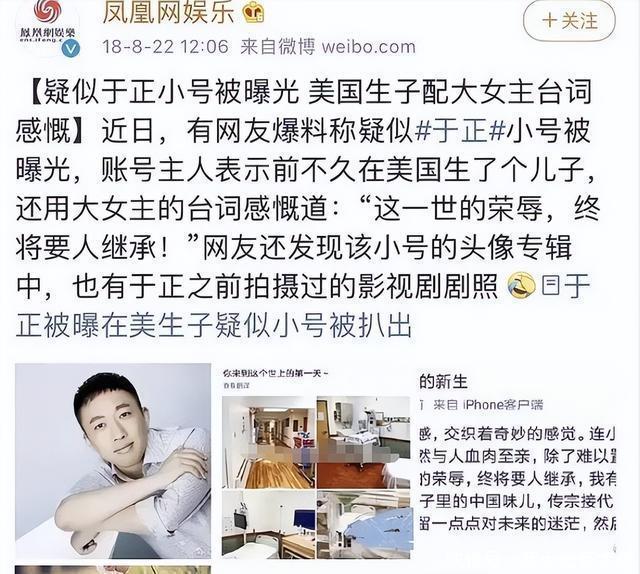Click the laughing-crying emoji in the post
Viewport: 640px width, 574px height.
[521, 286]
